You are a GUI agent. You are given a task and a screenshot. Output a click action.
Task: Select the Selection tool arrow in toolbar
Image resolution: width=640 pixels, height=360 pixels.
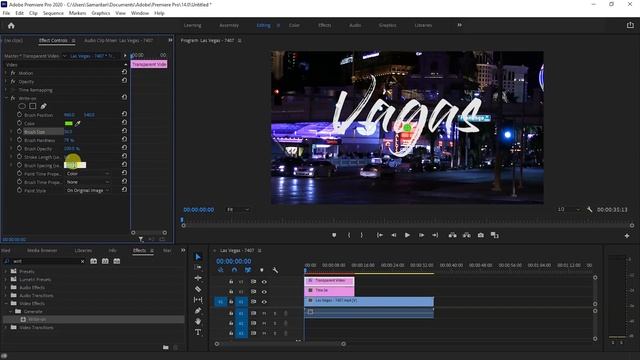coord(198,257)
